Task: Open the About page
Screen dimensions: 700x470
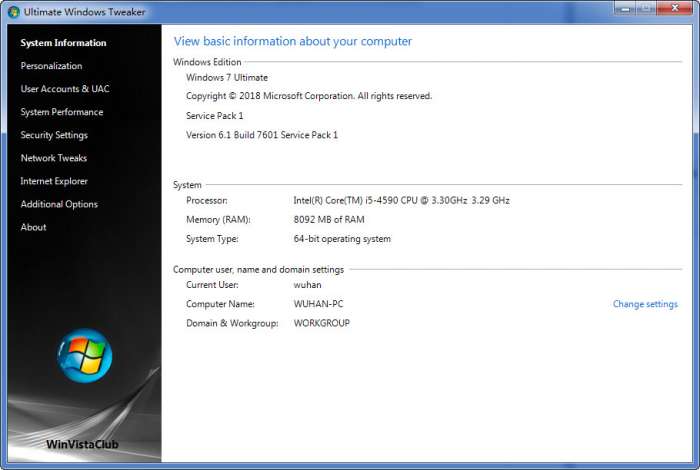Action: pyautogui.click(x=33, y=227)
